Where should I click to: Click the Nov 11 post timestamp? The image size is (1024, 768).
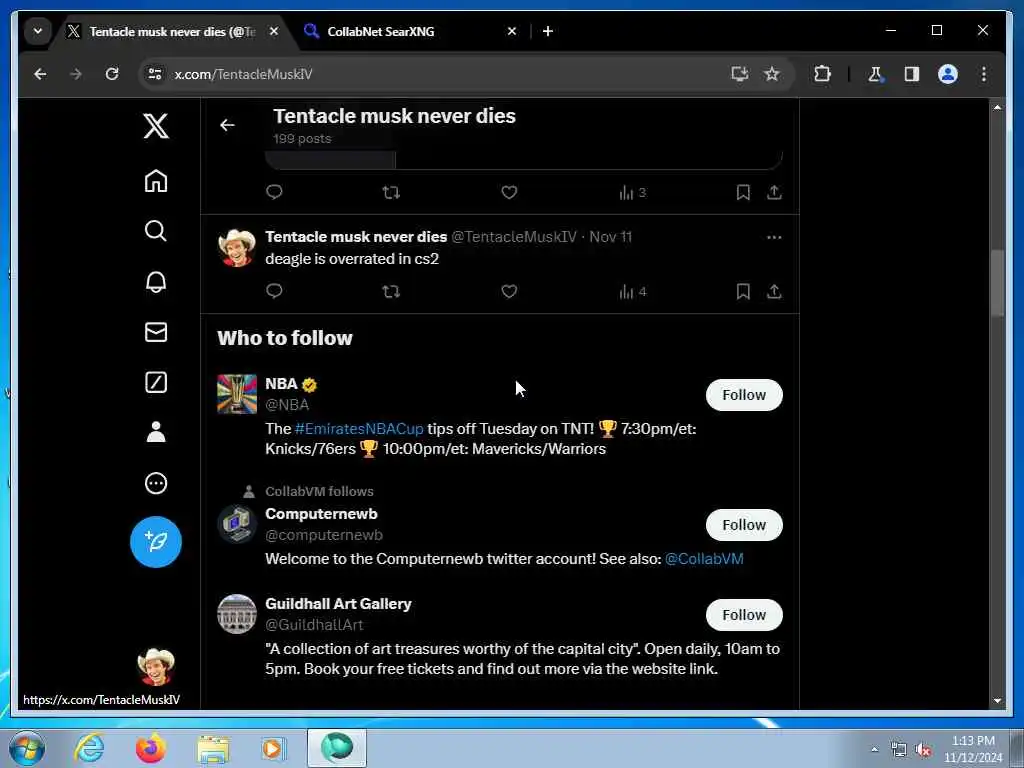pos(611,236)
